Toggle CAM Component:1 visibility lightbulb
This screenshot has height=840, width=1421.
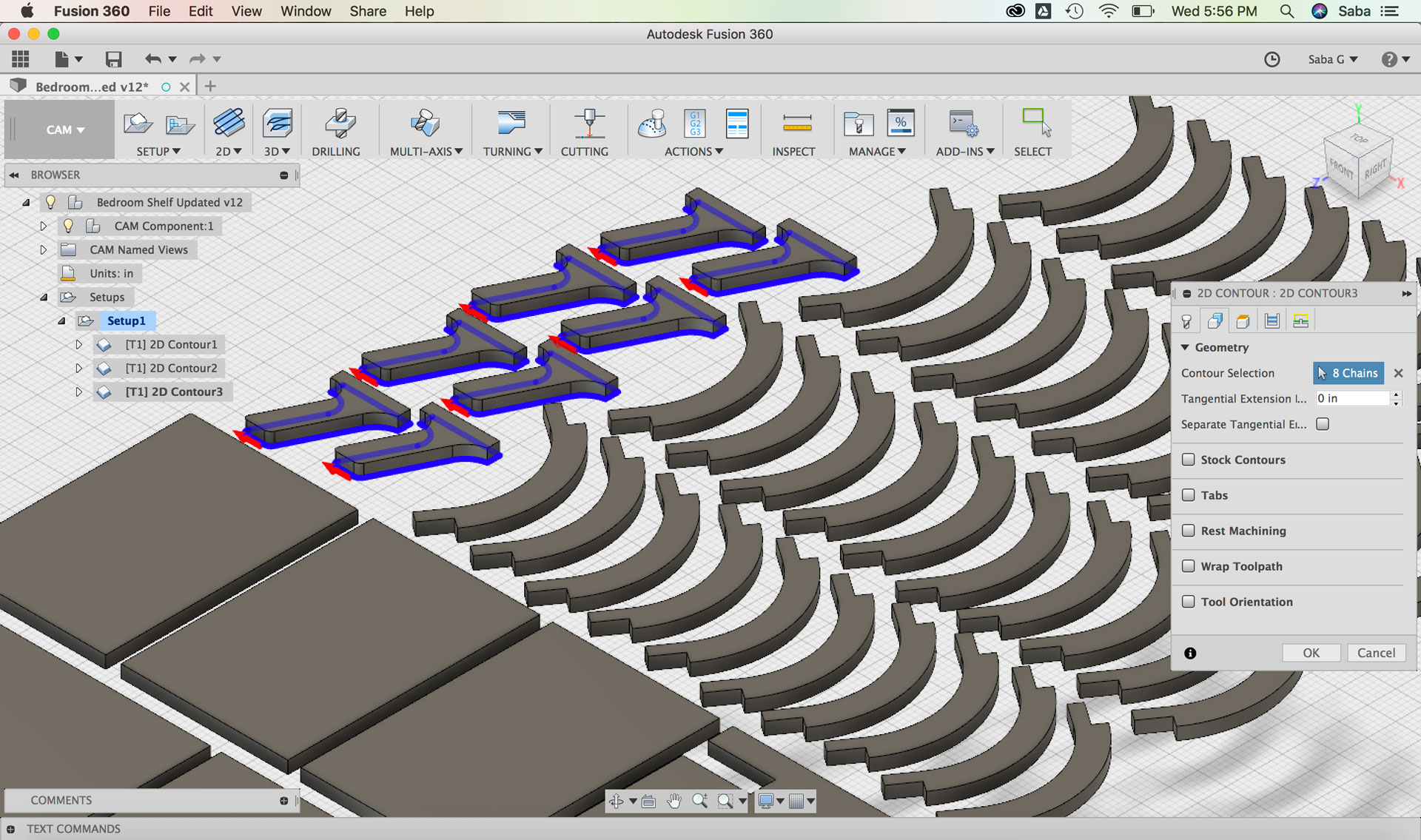point(68,226)
